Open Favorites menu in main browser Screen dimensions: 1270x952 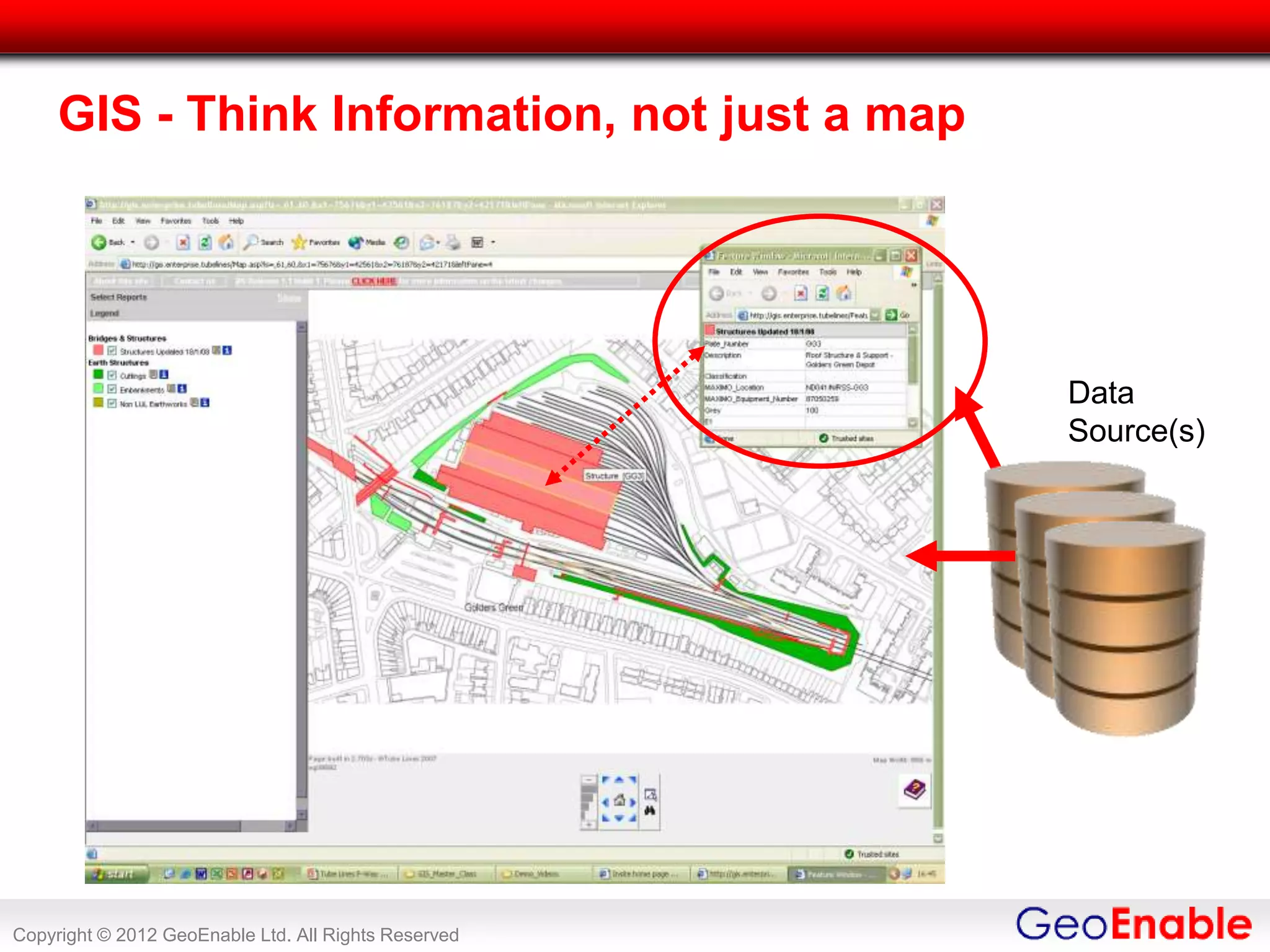176,221
